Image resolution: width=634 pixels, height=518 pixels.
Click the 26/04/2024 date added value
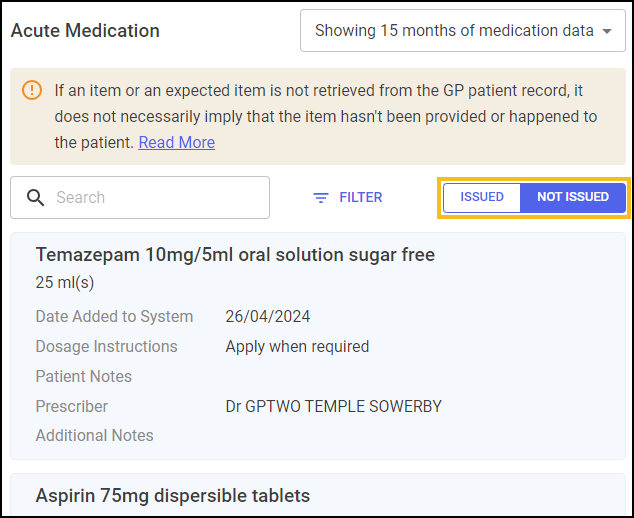(268, 316)
